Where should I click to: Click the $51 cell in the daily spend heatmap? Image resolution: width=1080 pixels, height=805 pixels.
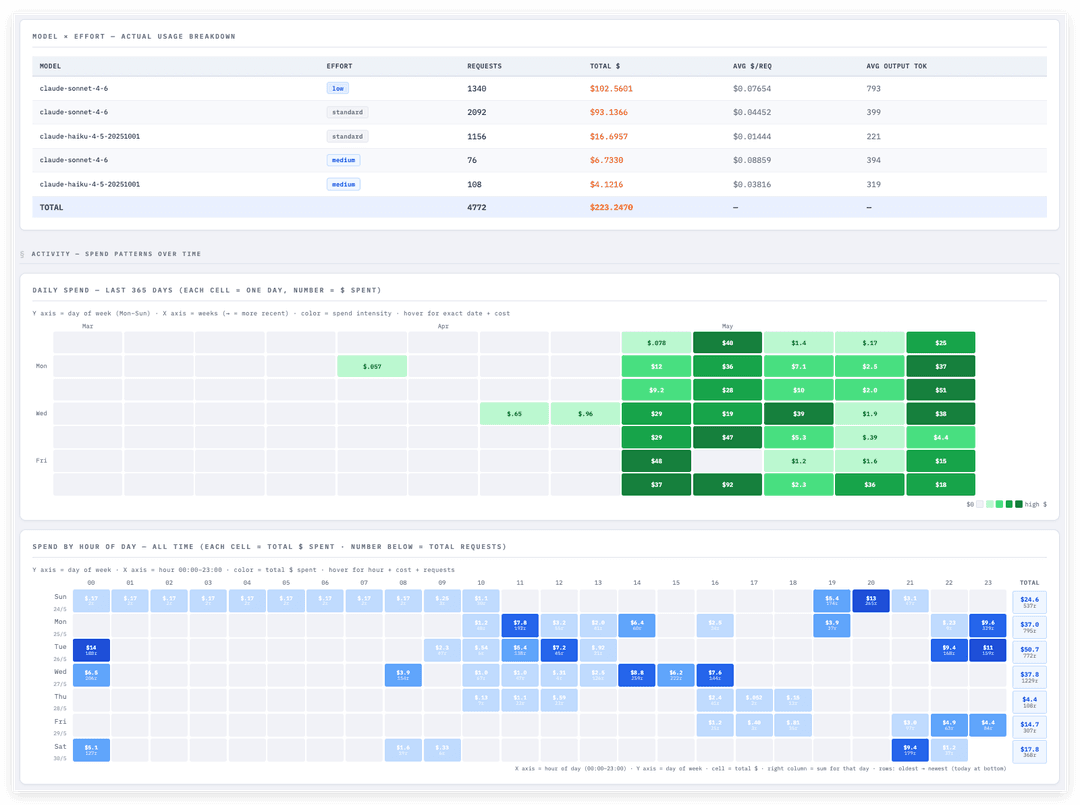941,390
